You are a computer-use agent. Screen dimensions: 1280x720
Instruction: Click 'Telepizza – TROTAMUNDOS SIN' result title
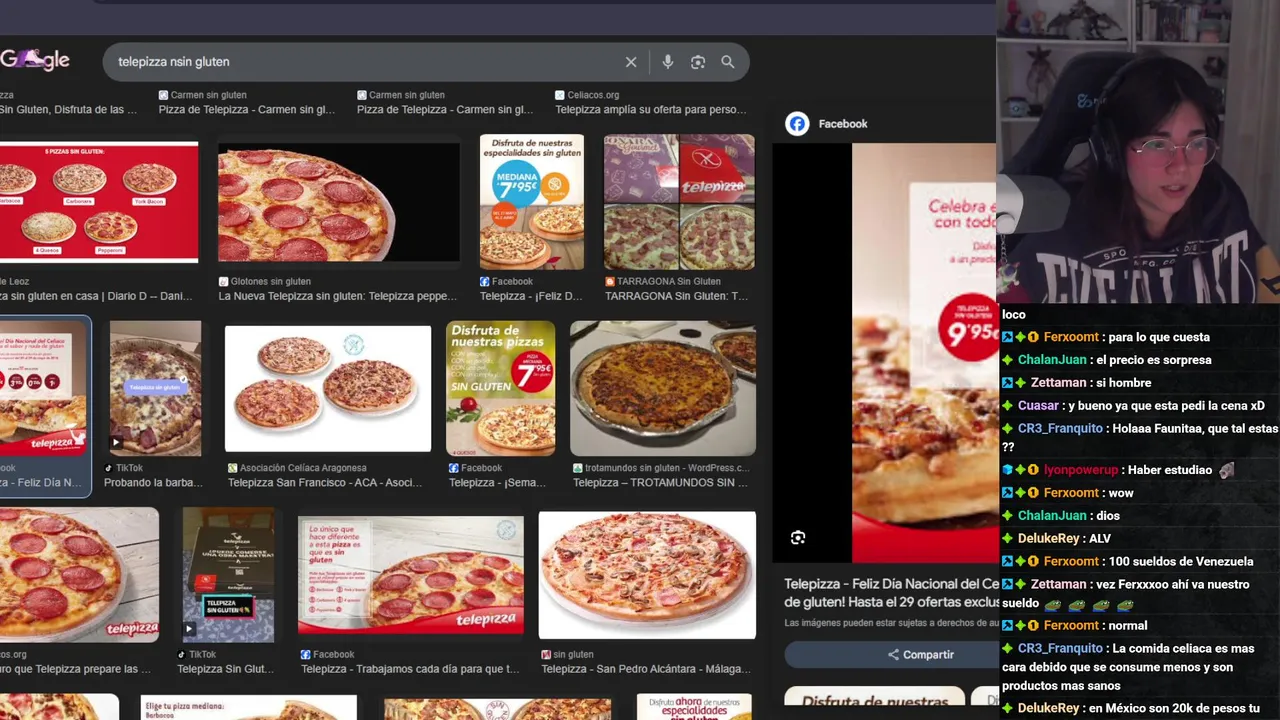[x=660, y=483]
